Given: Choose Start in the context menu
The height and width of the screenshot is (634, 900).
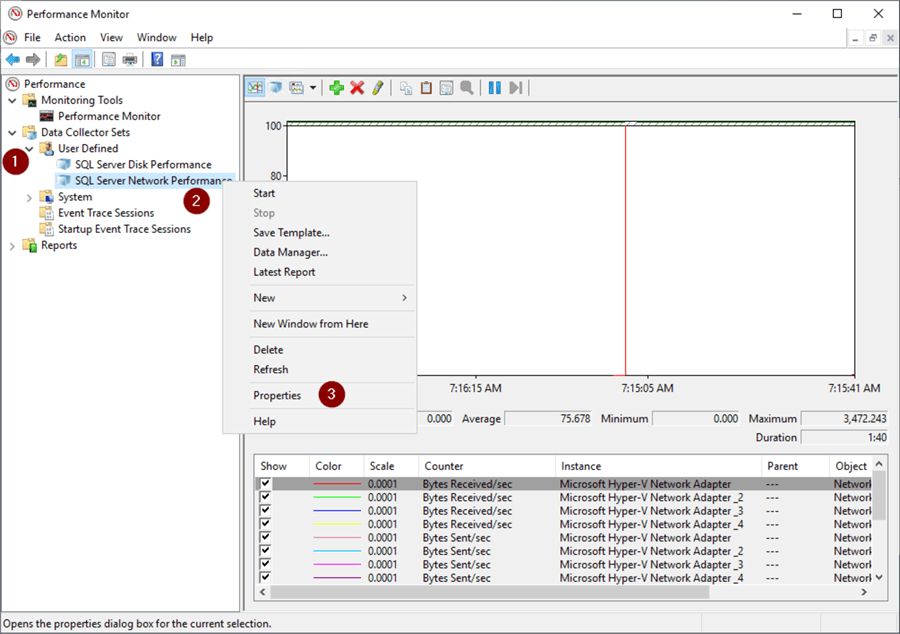Looking at the screenshot, I should (319, 193).
